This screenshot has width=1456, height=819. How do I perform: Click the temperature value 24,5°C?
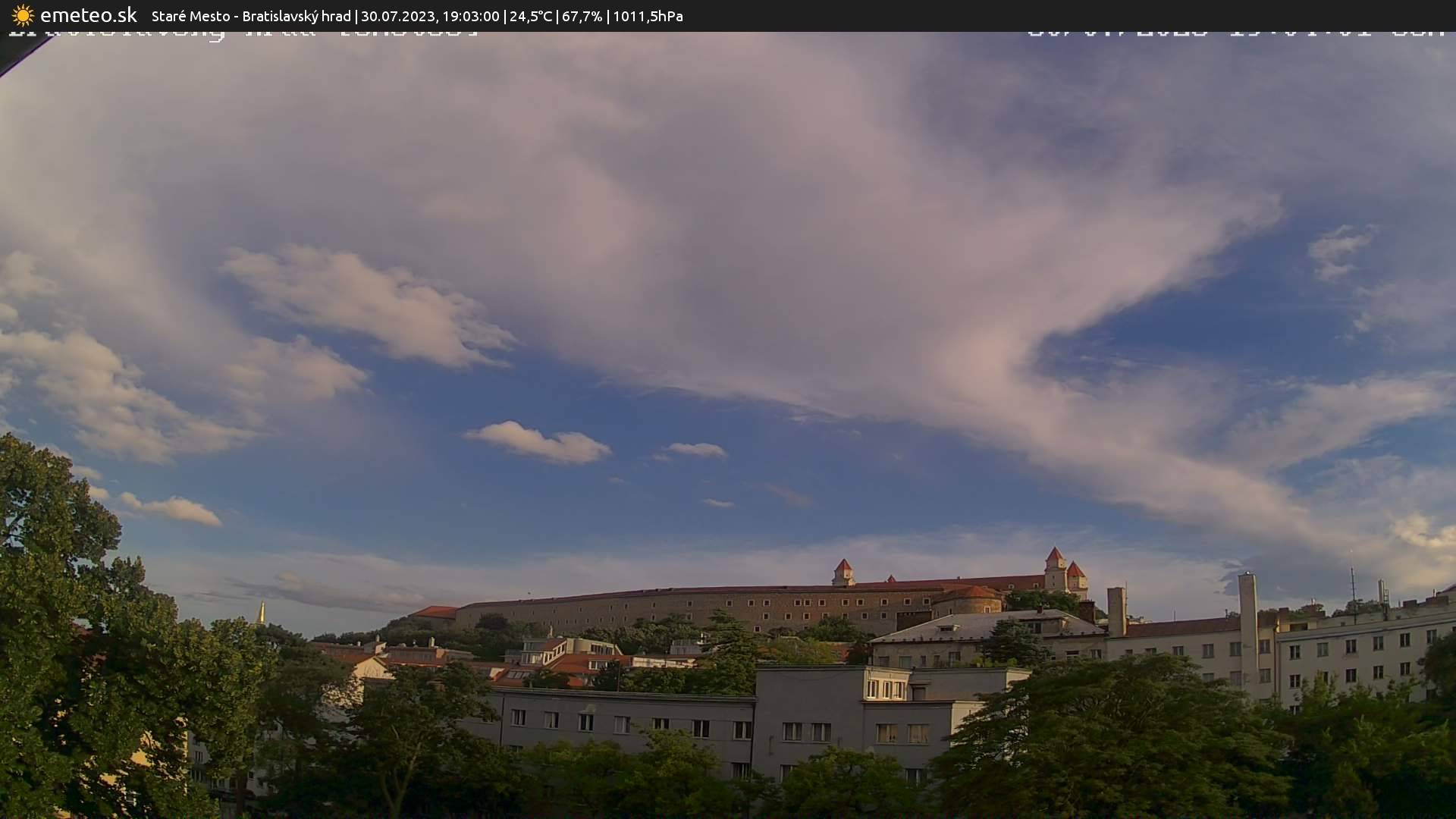click(x=531, y=15)
